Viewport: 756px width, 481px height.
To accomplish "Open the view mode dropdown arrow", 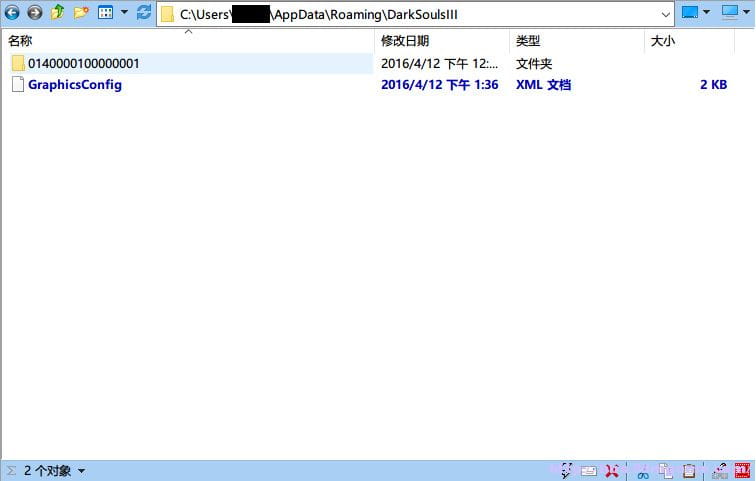I will click(x=124, y=12).
